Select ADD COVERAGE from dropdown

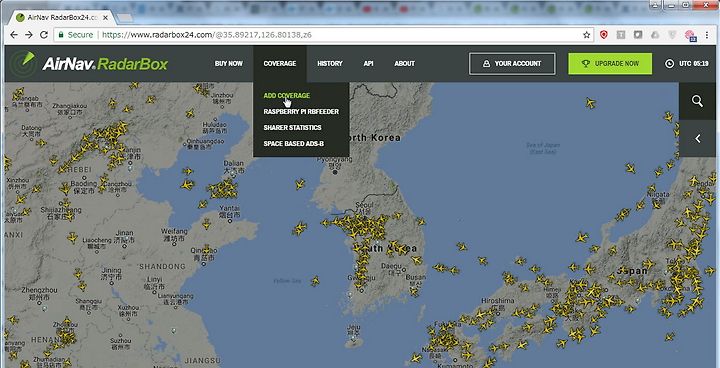[287, 96]
